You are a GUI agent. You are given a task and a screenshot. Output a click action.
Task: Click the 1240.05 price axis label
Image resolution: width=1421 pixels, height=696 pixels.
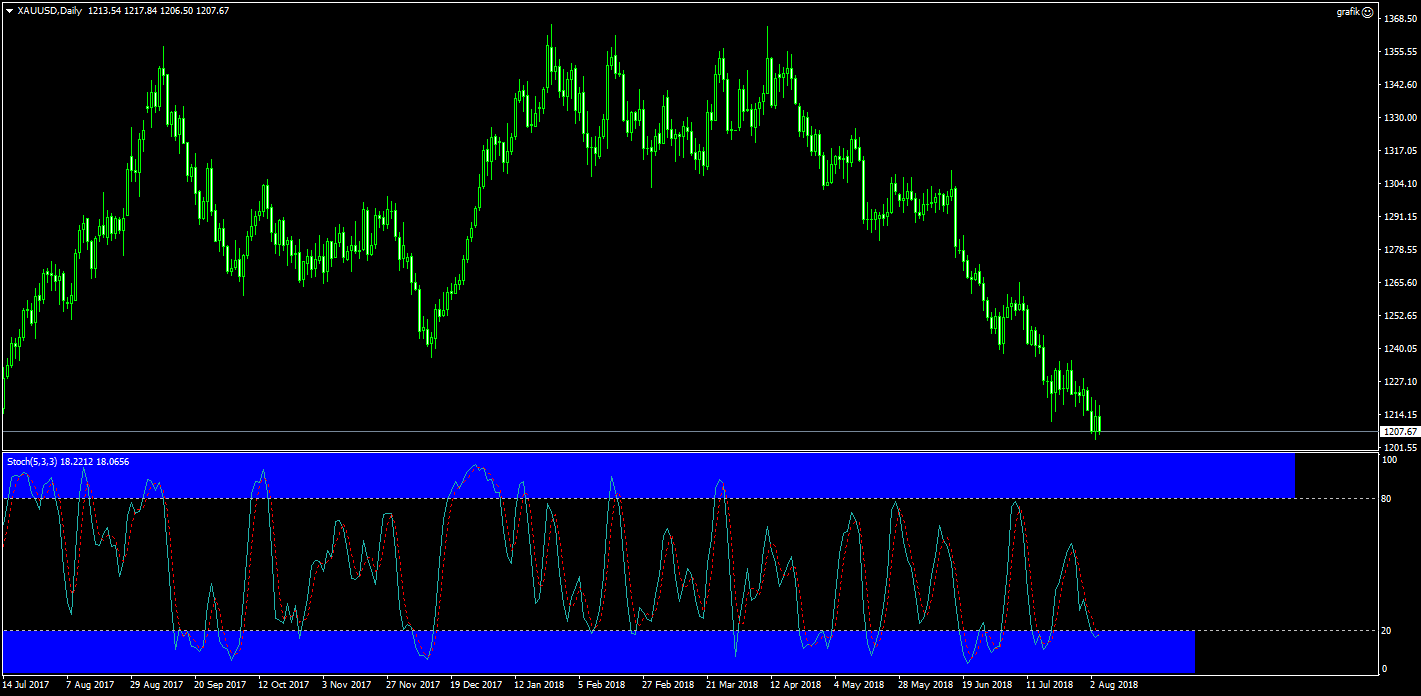tap(1401, 348)
